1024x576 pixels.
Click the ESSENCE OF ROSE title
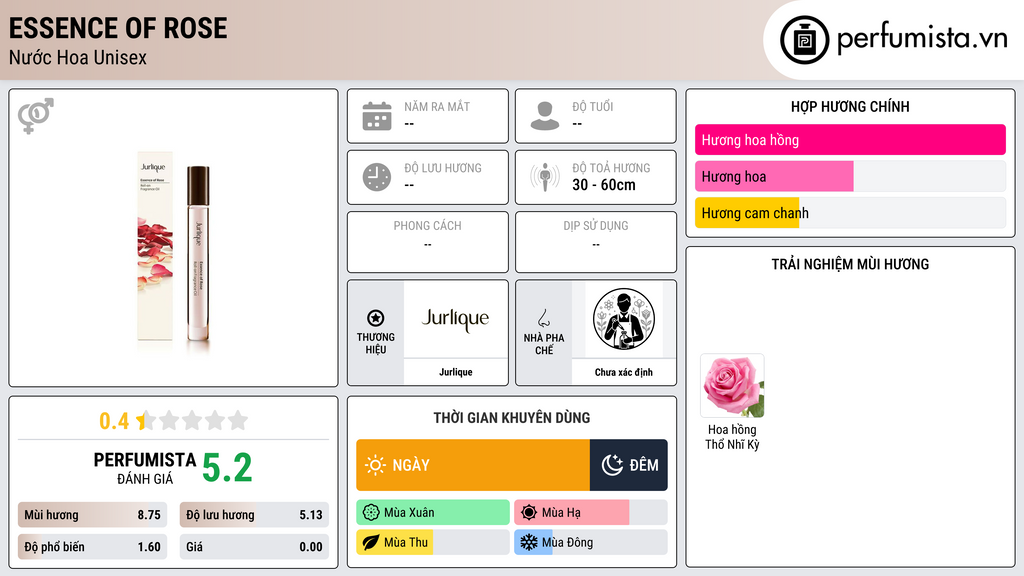[118, 28]
